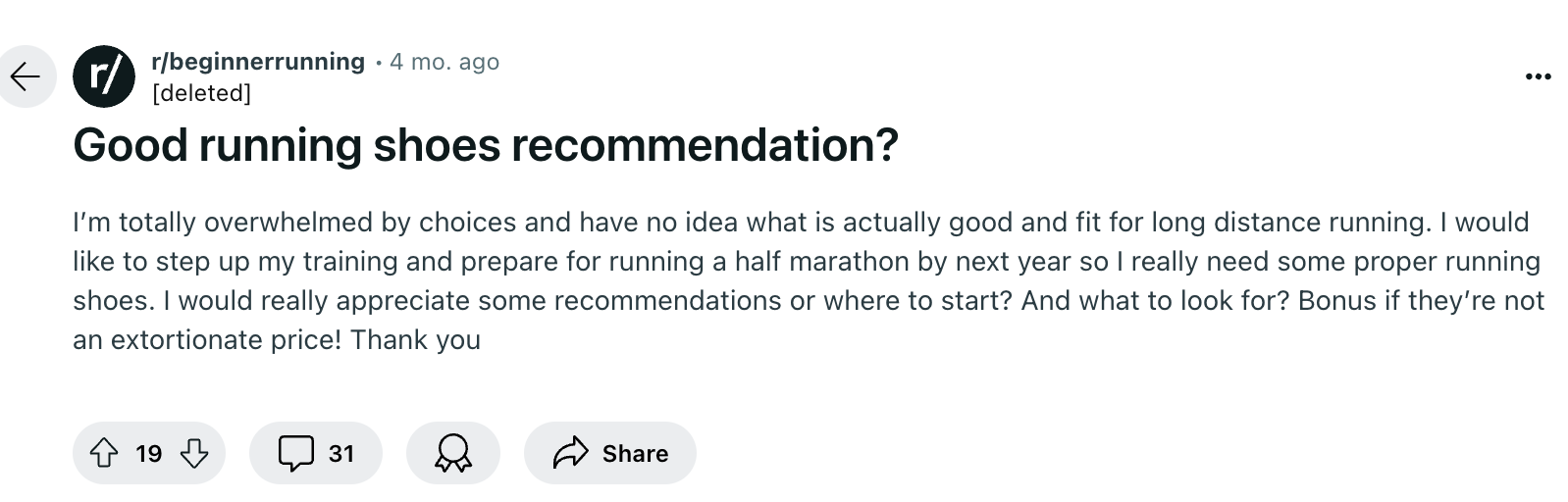Downvote the running shoes post
Image resolution: width=1568 pixels, height=502 pixels.
(x=195, y=453)
